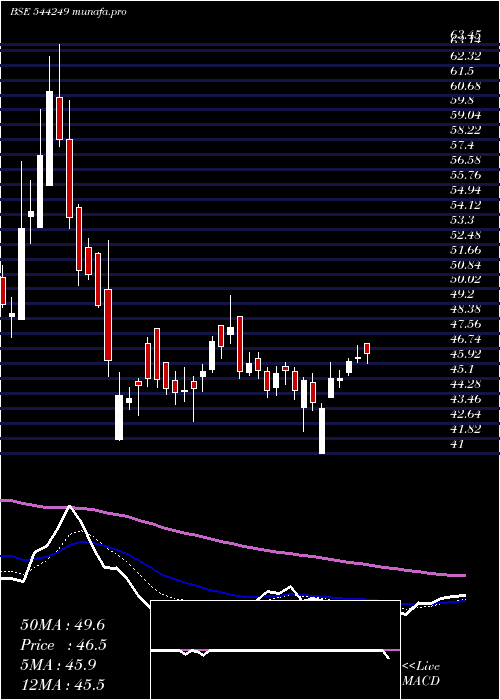This screenshot has height=700, width=500.
Task: Click the 50.84 price axis label
Action: 466,265
